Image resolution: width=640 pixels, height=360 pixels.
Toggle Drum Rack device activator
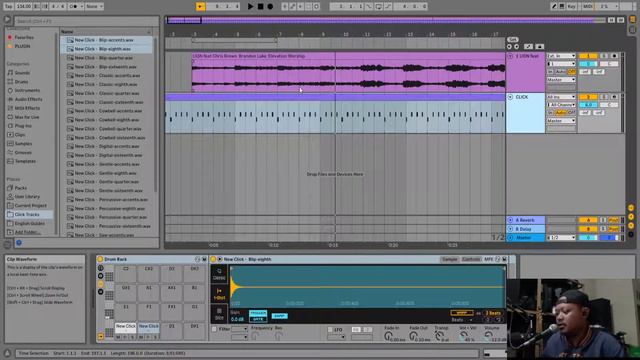tap(100, 259)
